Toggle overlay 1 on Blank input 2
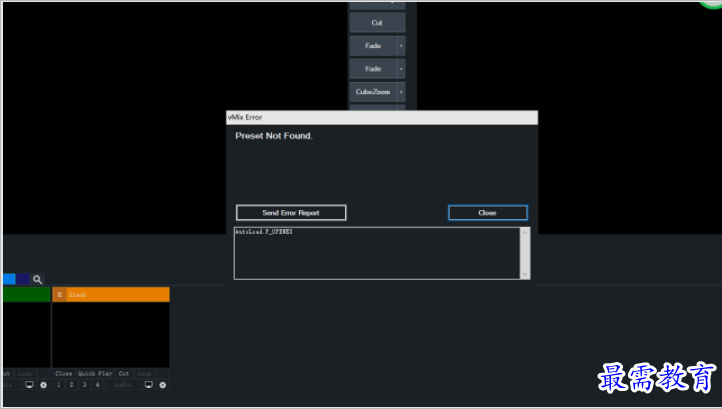The width and height of the screenshot is (722, 409). (58, 385)
